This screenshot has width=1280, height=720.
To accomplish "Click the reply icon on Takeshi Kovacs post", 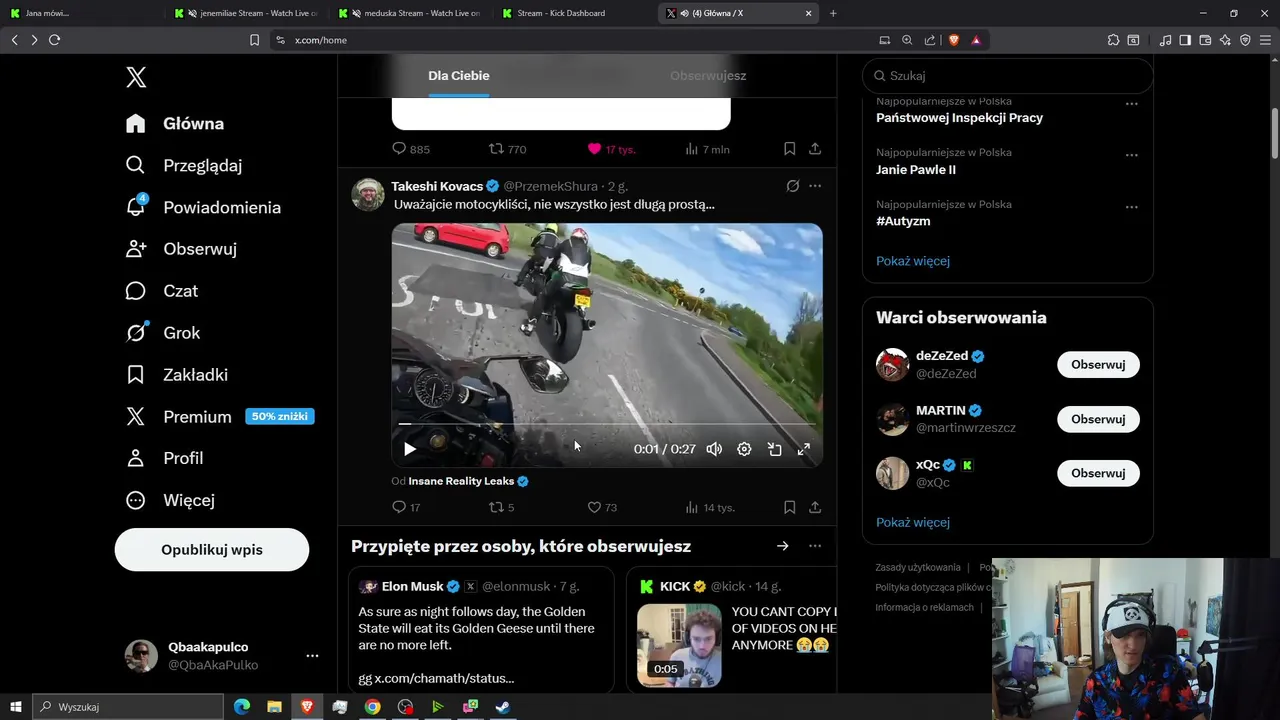I will pos(399,507).
